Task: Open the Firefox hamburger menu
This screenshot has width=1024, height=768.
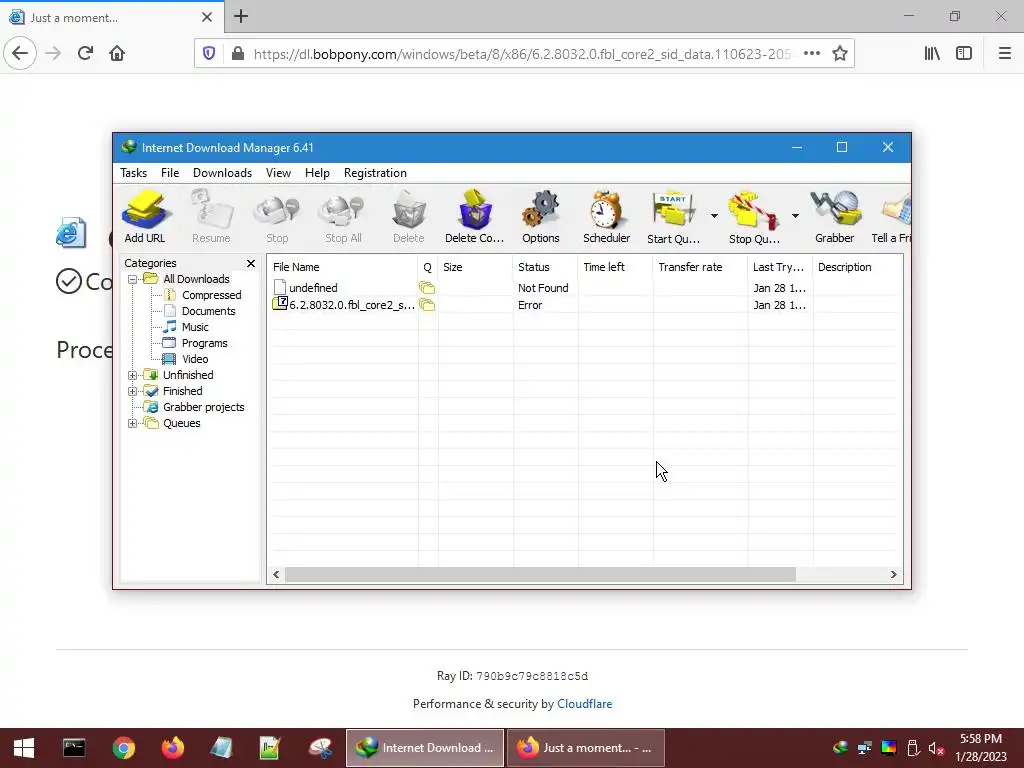Action: (x=1005, y=54)
